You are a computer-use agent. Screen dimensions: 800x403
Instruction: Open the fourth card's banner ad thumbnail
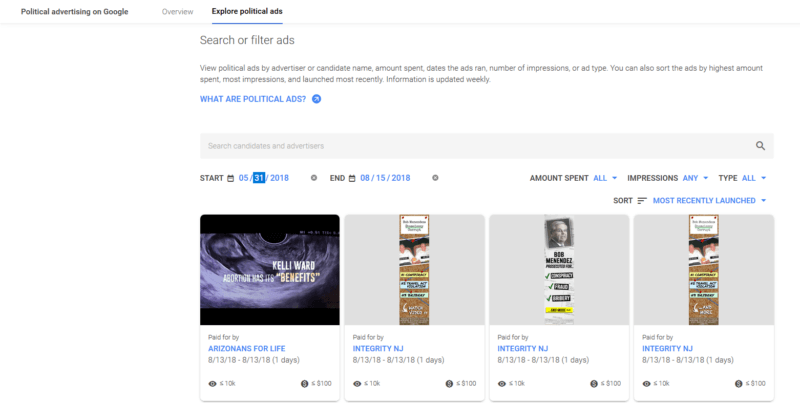click(704, 270)
